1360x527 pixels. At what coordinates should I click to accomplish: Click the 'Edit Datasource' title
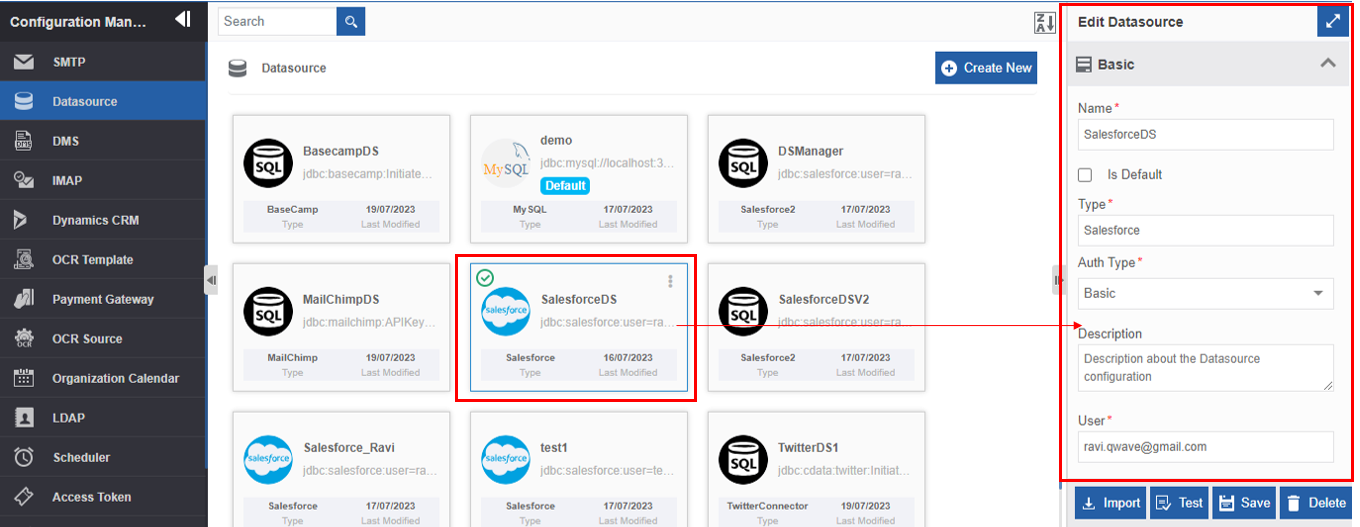(x=1130, y=22)
